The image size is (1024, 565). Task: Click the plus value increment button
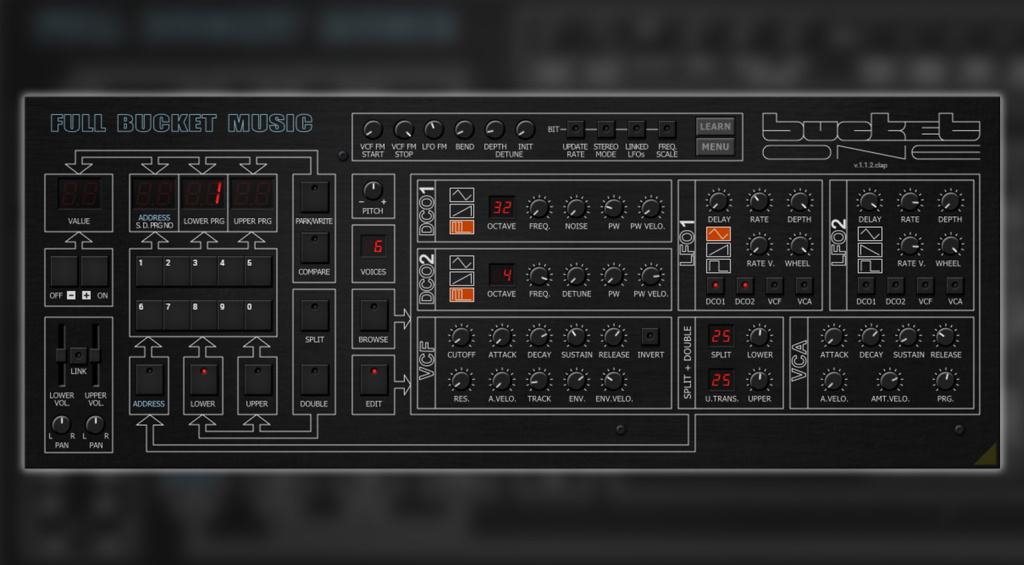coord(94,271)
